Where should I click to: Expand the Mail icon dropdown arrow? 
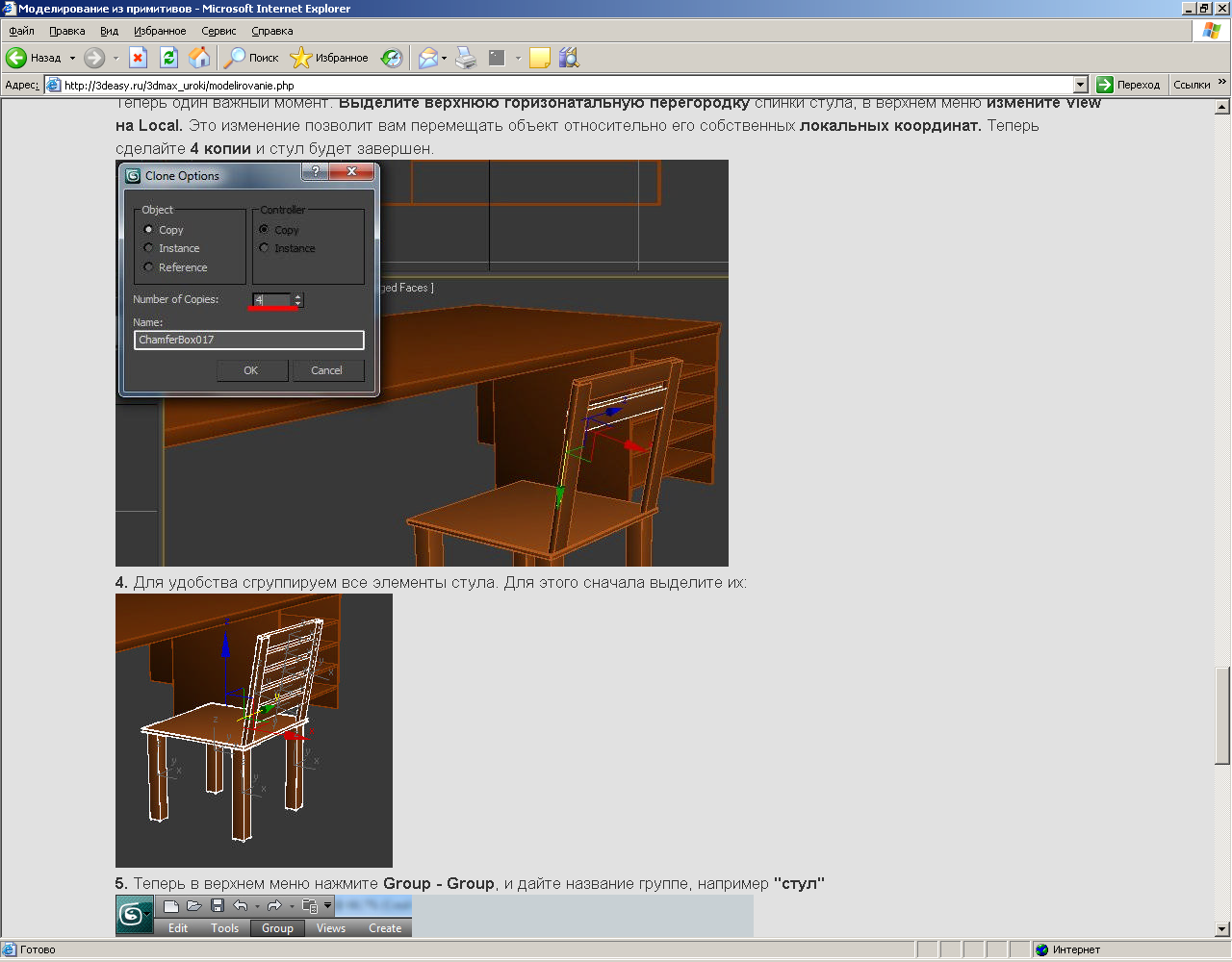click(444, 58)
